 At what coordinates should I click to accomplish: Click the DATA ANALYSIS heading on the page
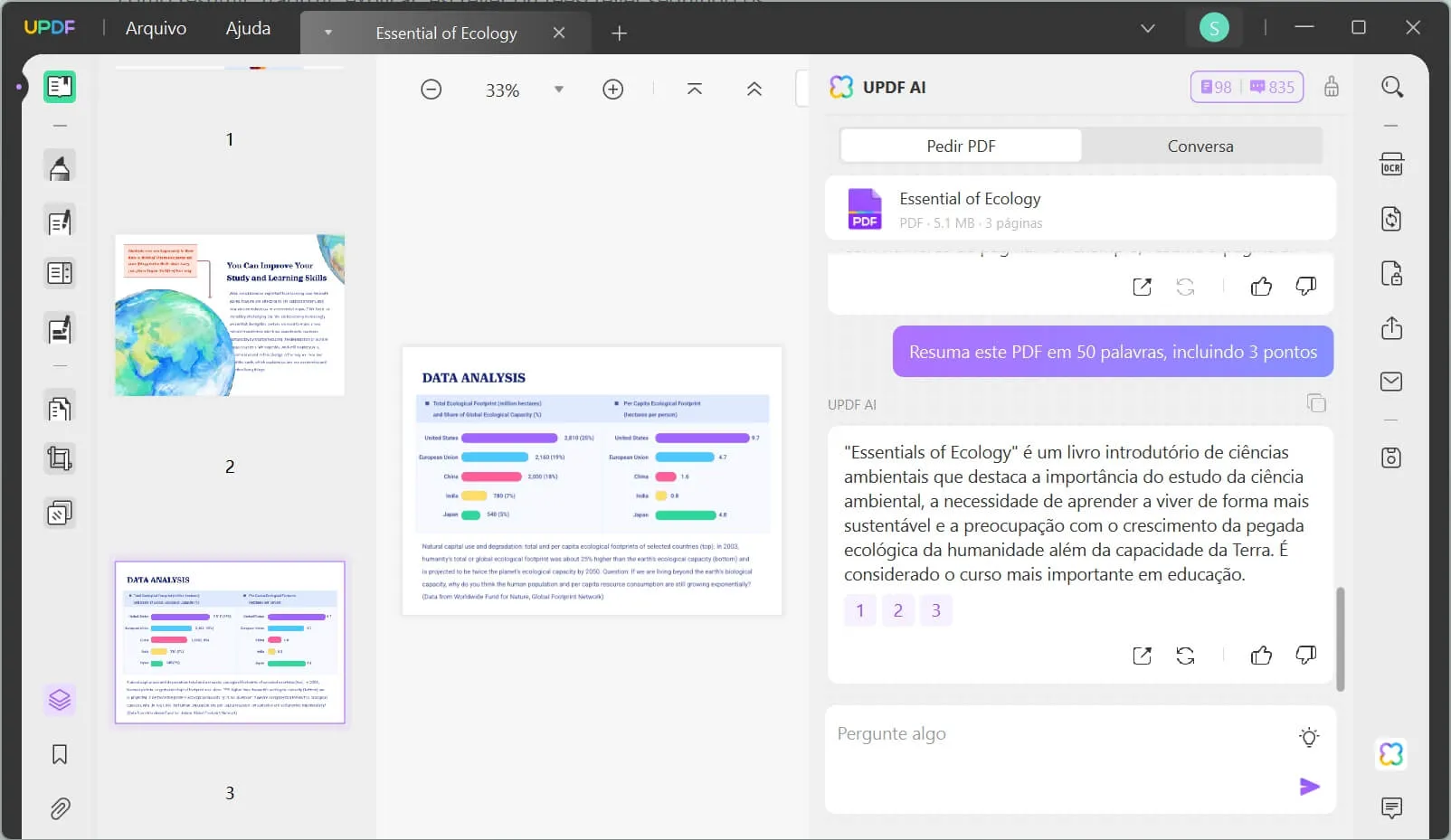coord(474,378)
